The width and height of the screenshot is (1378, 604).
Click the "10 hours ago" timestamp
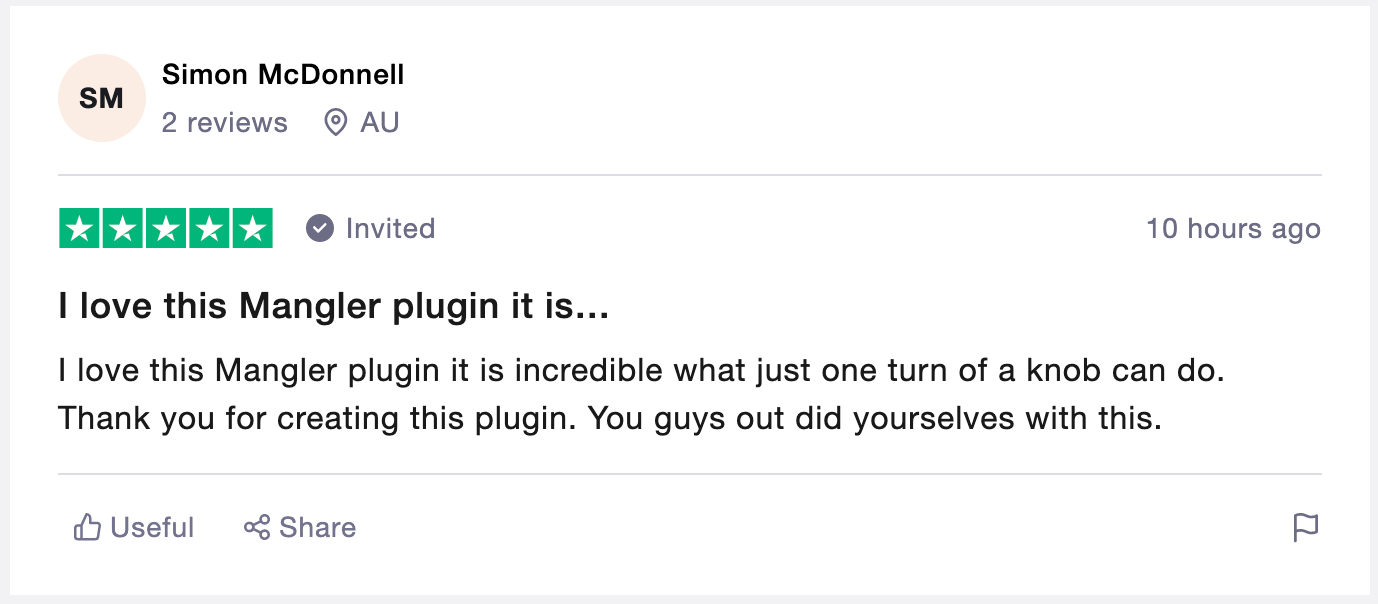tap(1233, 228)
